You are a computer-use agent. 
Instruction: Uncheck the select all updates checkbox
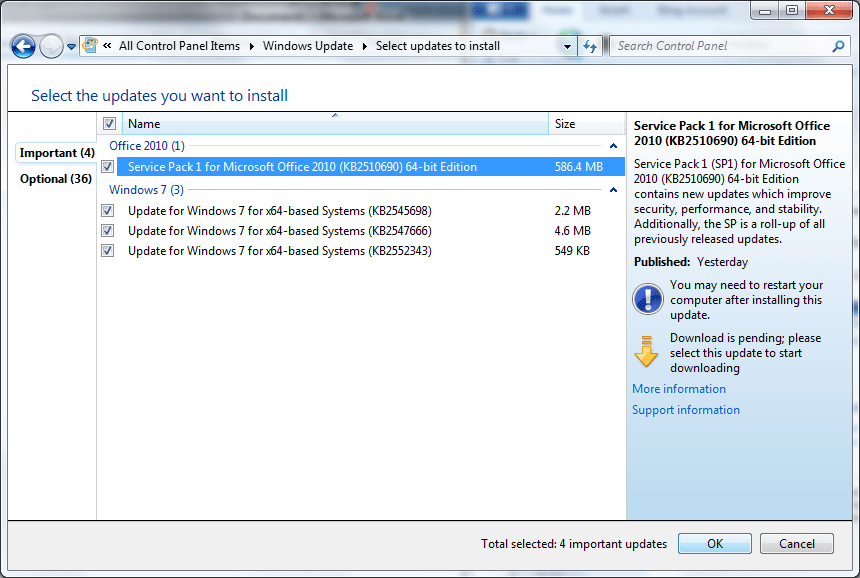click(x=109, y=122)
